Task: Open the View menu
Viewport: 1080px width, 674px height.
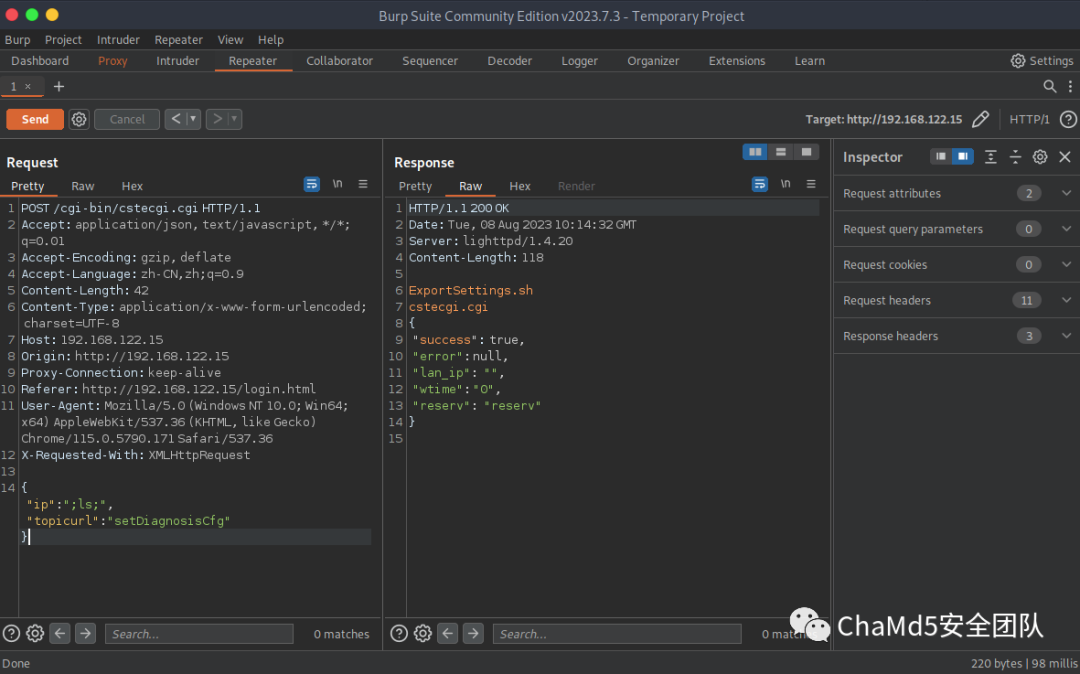Action: tap(230, 40)
